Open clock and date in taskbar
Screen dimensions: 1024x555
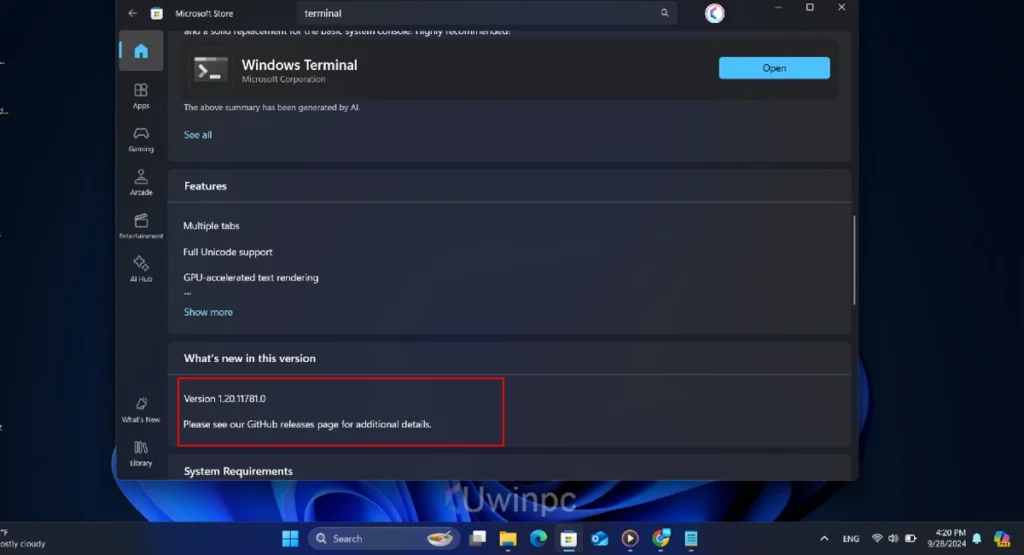tap(946, 539)
